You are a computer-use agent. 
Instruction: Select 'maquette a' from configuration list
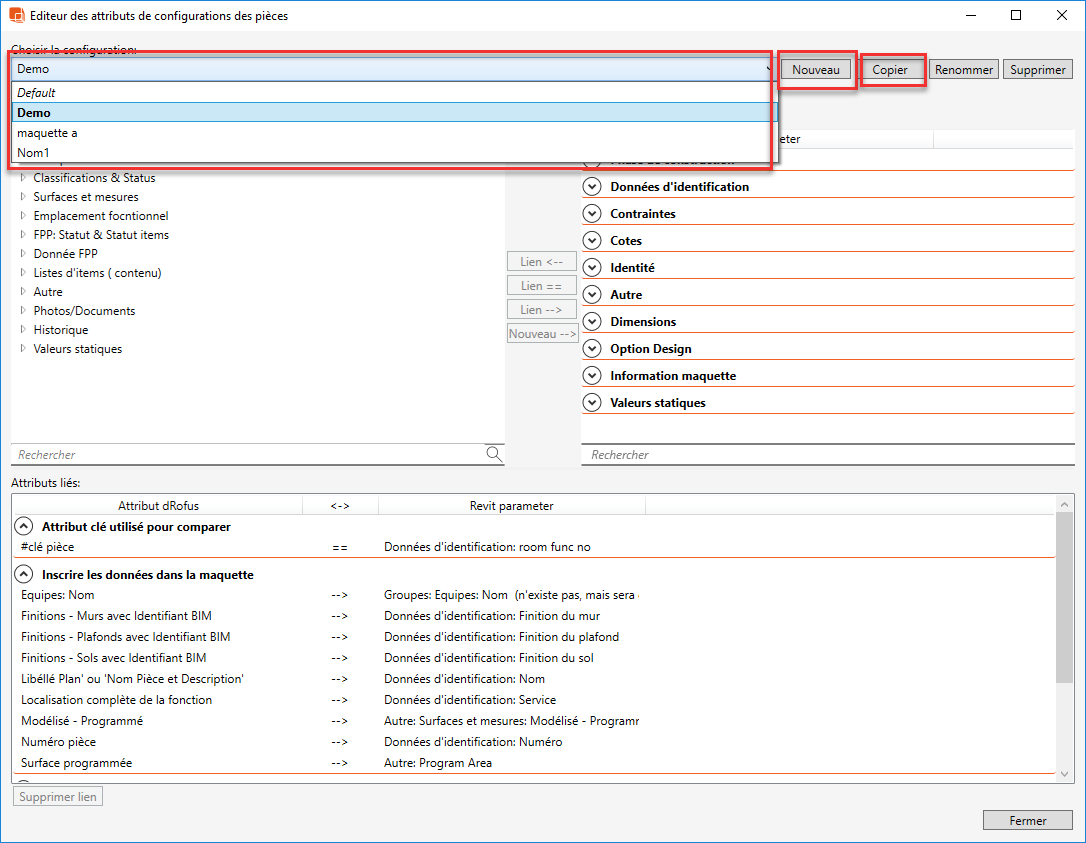[x=47, y=133]
